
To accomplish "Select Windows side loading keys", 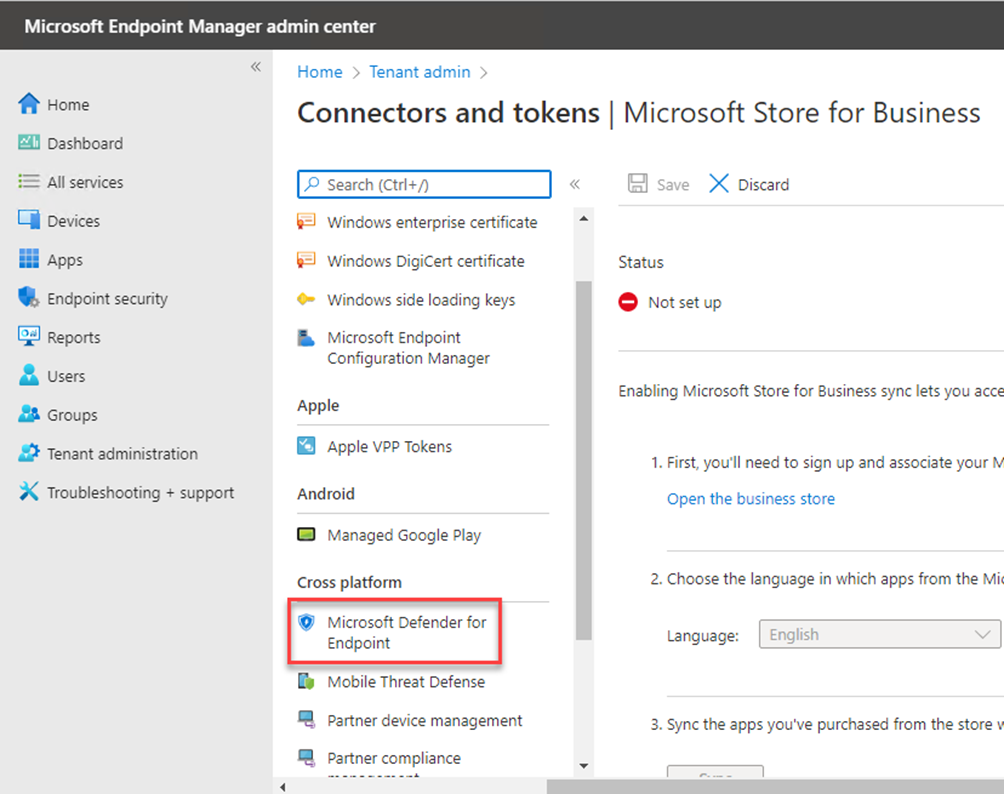I will [421, 300].
